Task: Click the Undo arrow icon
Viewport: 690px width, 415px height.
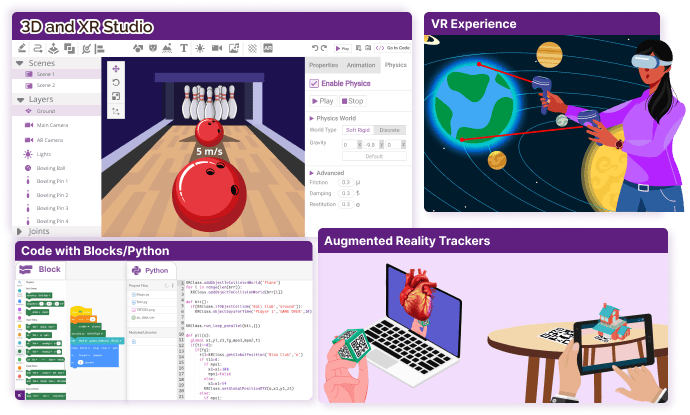Action: coord(314,48)
